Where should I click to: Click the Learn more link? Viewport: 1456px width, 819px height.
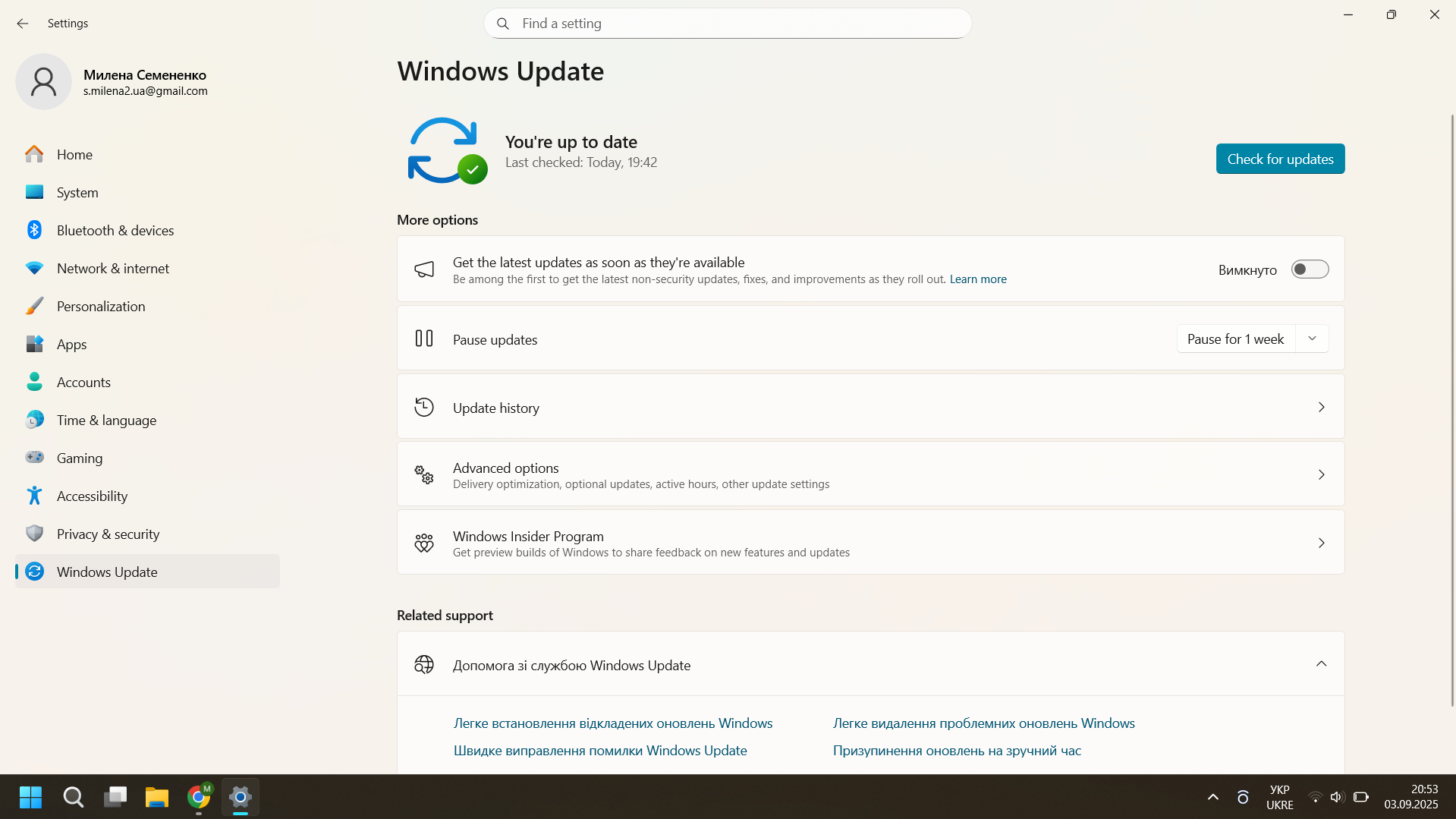pos(978,279)
